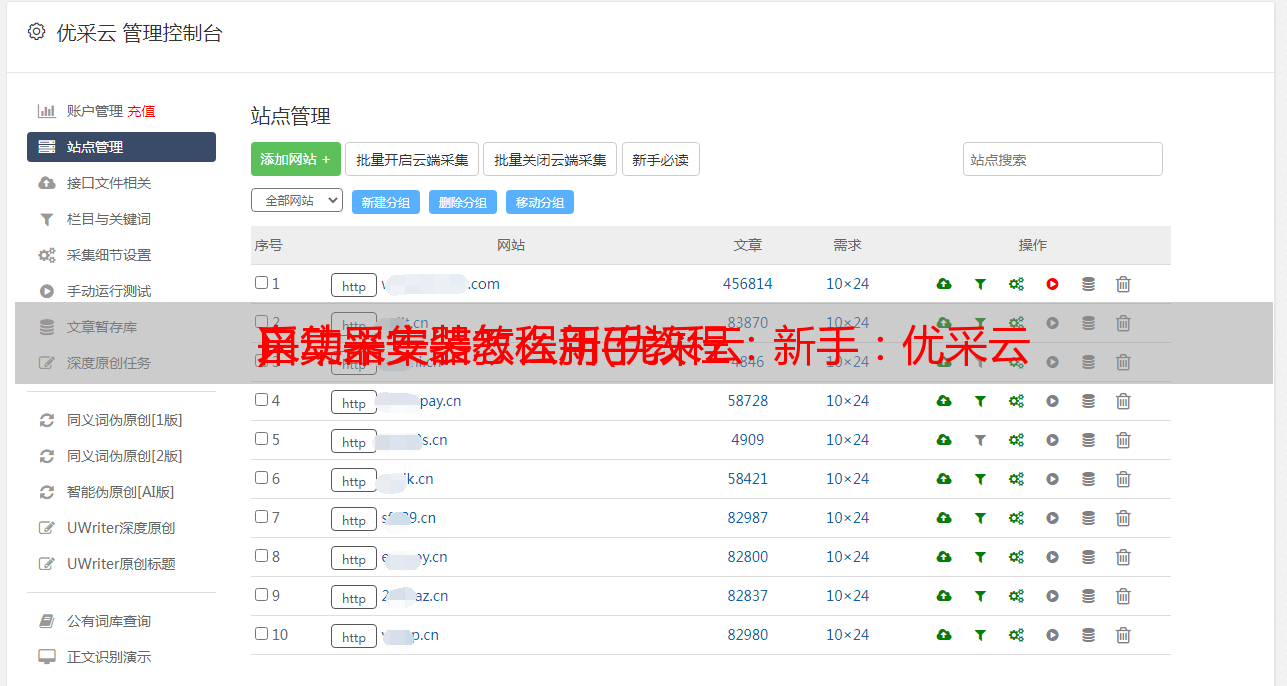This screenshot has height=686, width=1287.
Task: Open 智能伪原创[AI版] in the sidebar
Action: (120, 492)
